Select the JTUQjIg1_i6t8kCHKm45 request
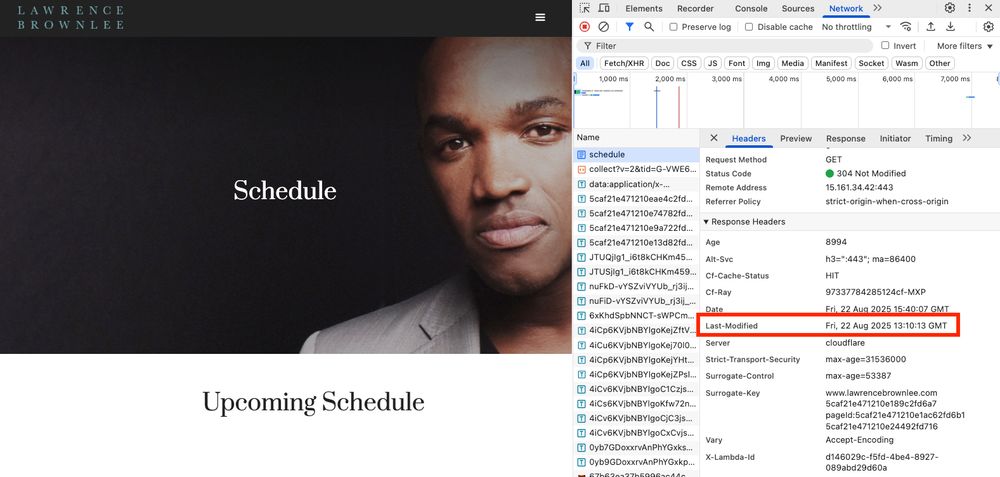1000x477 pixels. [636, 257]
